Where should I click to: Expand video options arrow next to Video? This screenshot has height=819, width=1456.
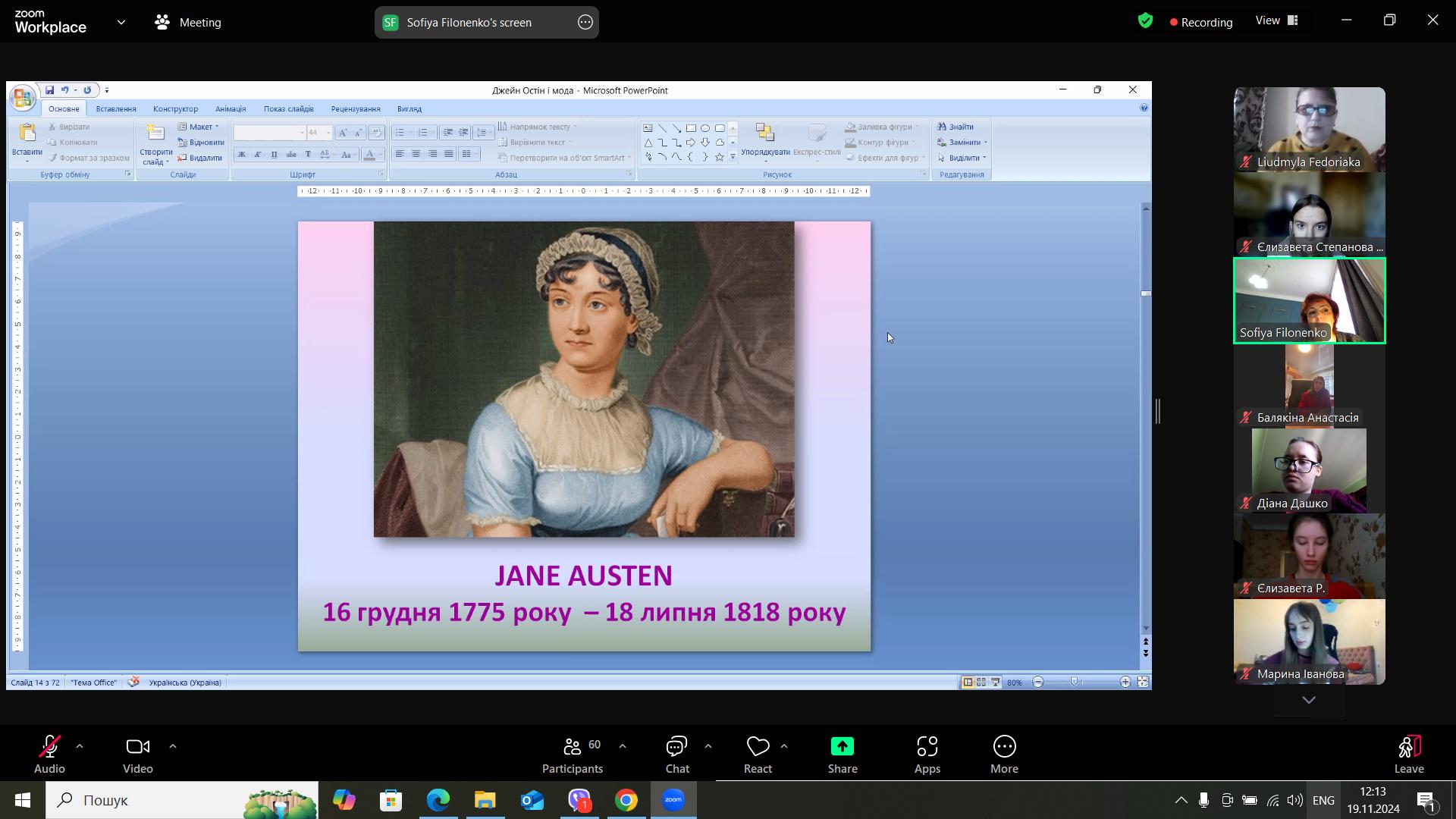click(173, 747)
